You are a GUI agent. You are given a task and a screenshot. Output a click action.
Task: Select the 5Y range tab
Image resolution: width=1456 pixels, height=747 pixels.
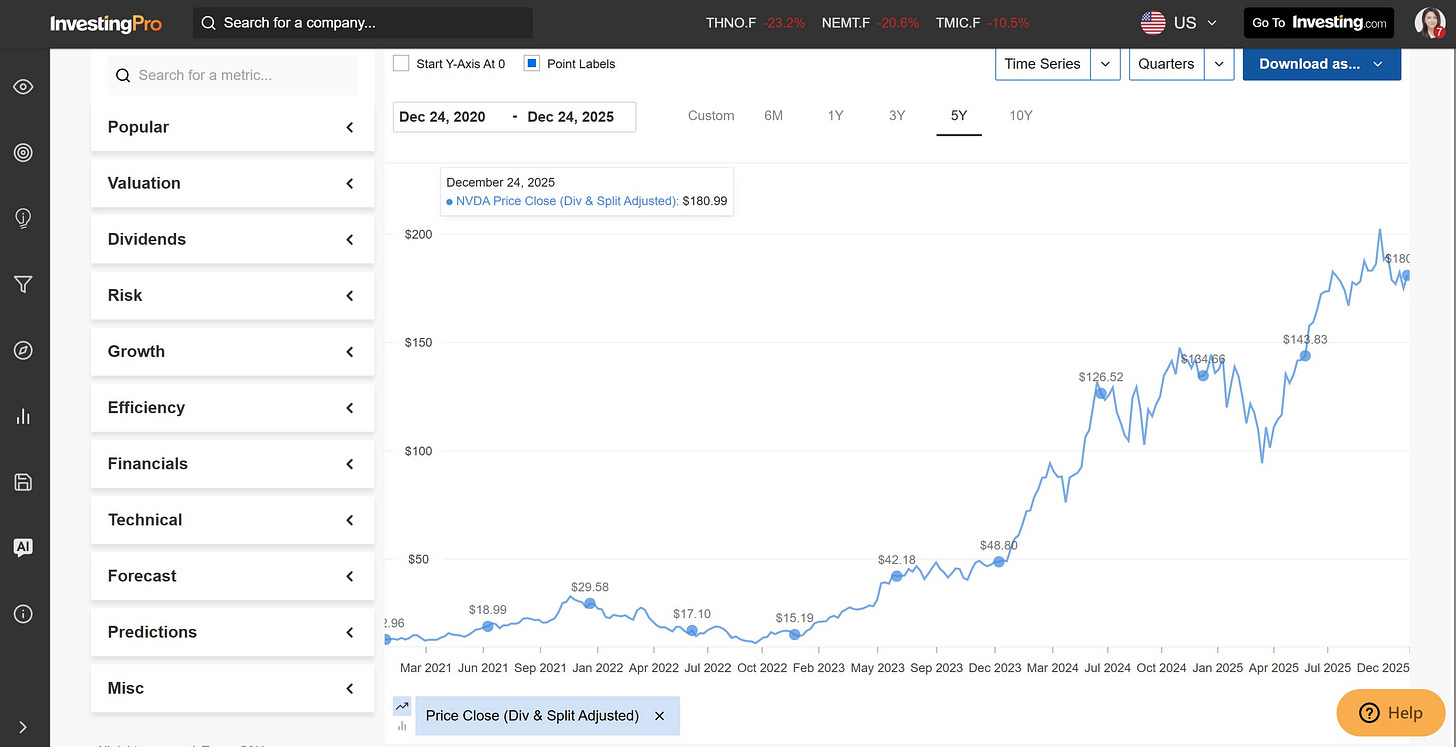[959, 115]
